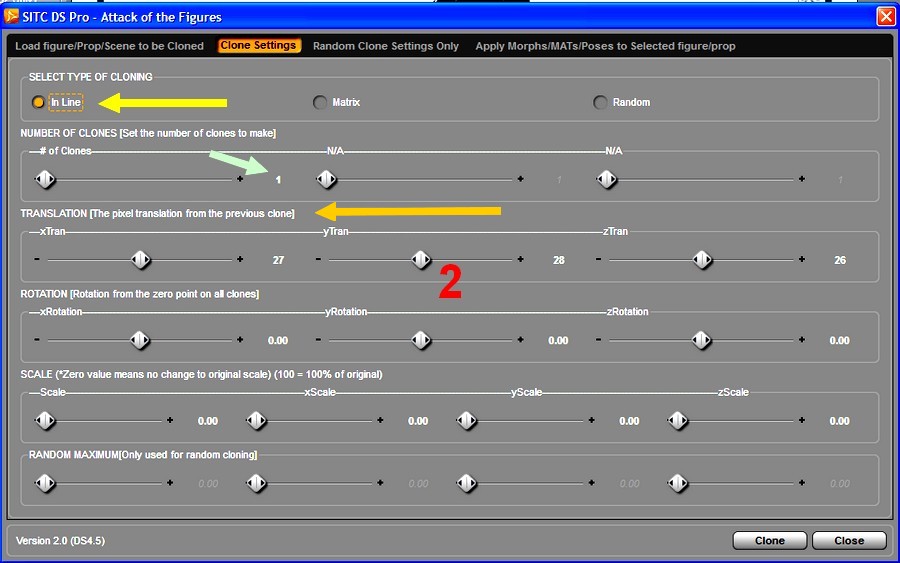900x563 pixels.
Task: Click the yRotation value field 0.00
Action: (x=558, y=341)
